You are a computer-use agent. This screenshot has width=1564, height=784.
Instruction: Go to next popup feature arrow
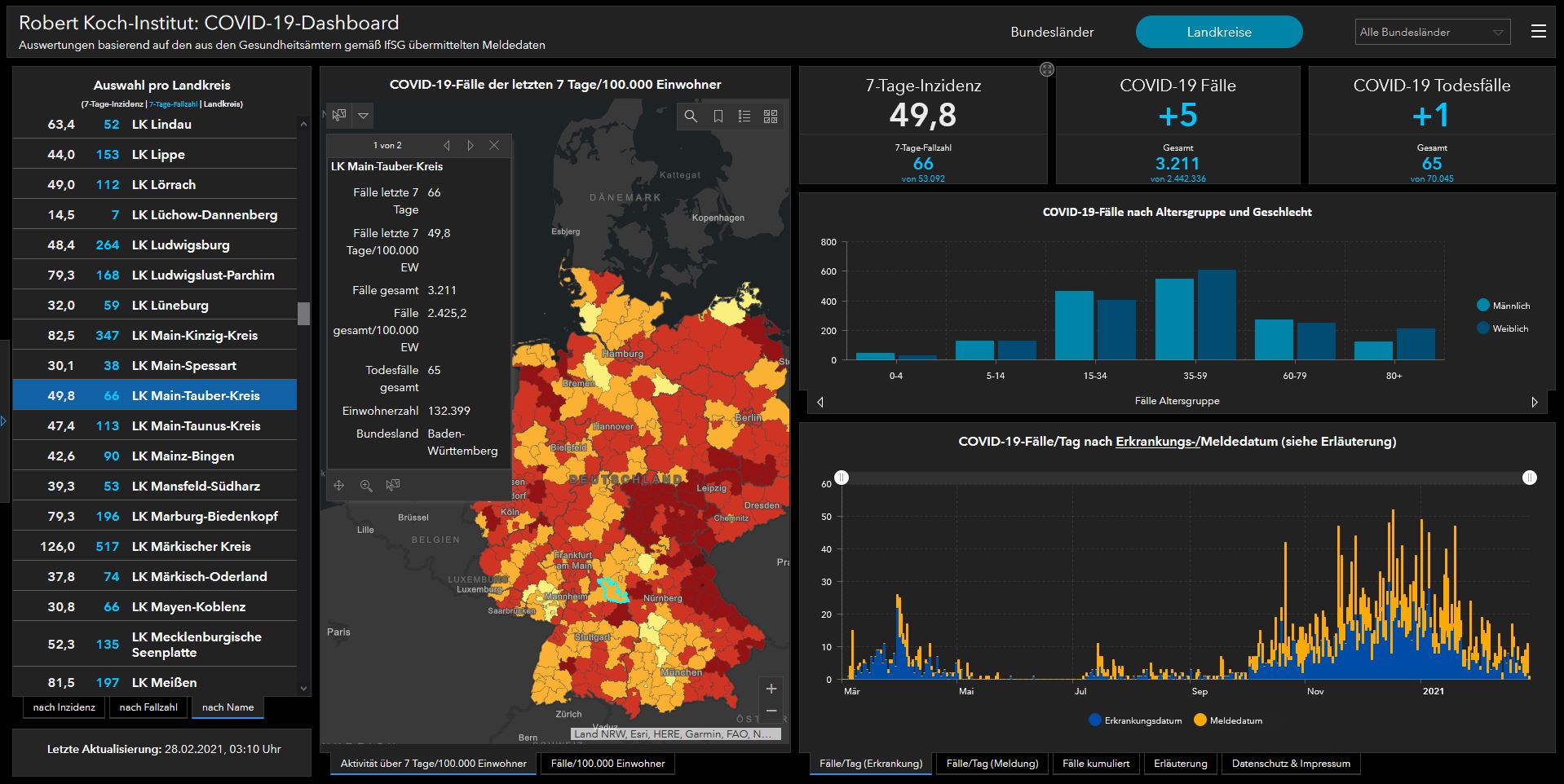coord(471,145)
